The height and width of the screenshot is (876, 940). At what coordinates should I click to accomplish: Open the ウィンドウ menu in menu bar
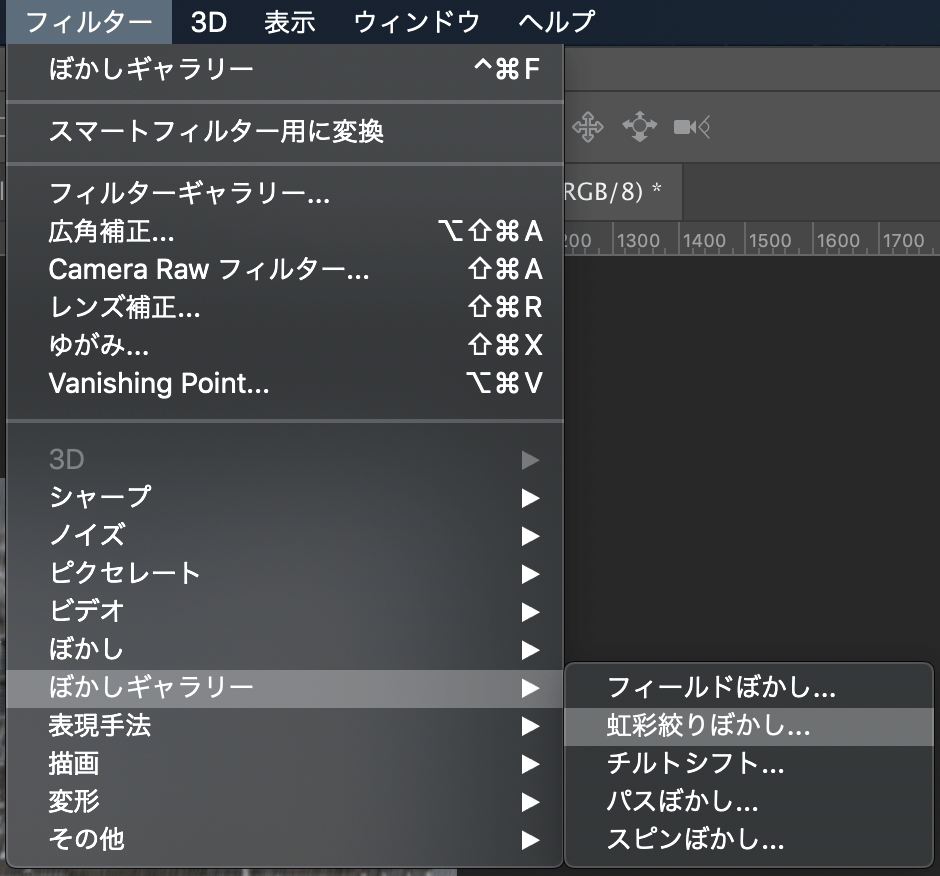point(417,21)
